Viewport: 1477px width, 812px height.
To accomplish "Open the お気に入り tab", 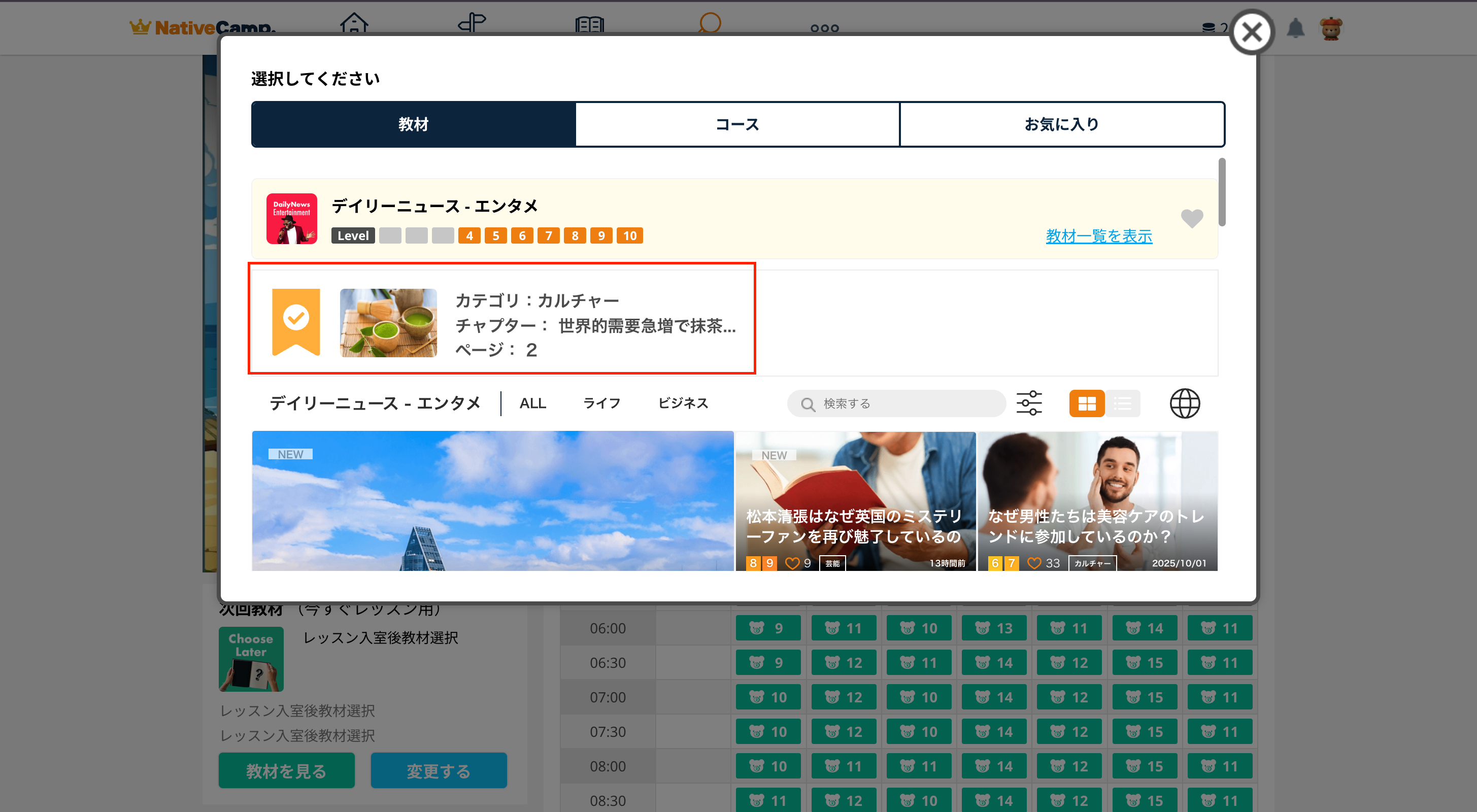I will click(1062, 124).
